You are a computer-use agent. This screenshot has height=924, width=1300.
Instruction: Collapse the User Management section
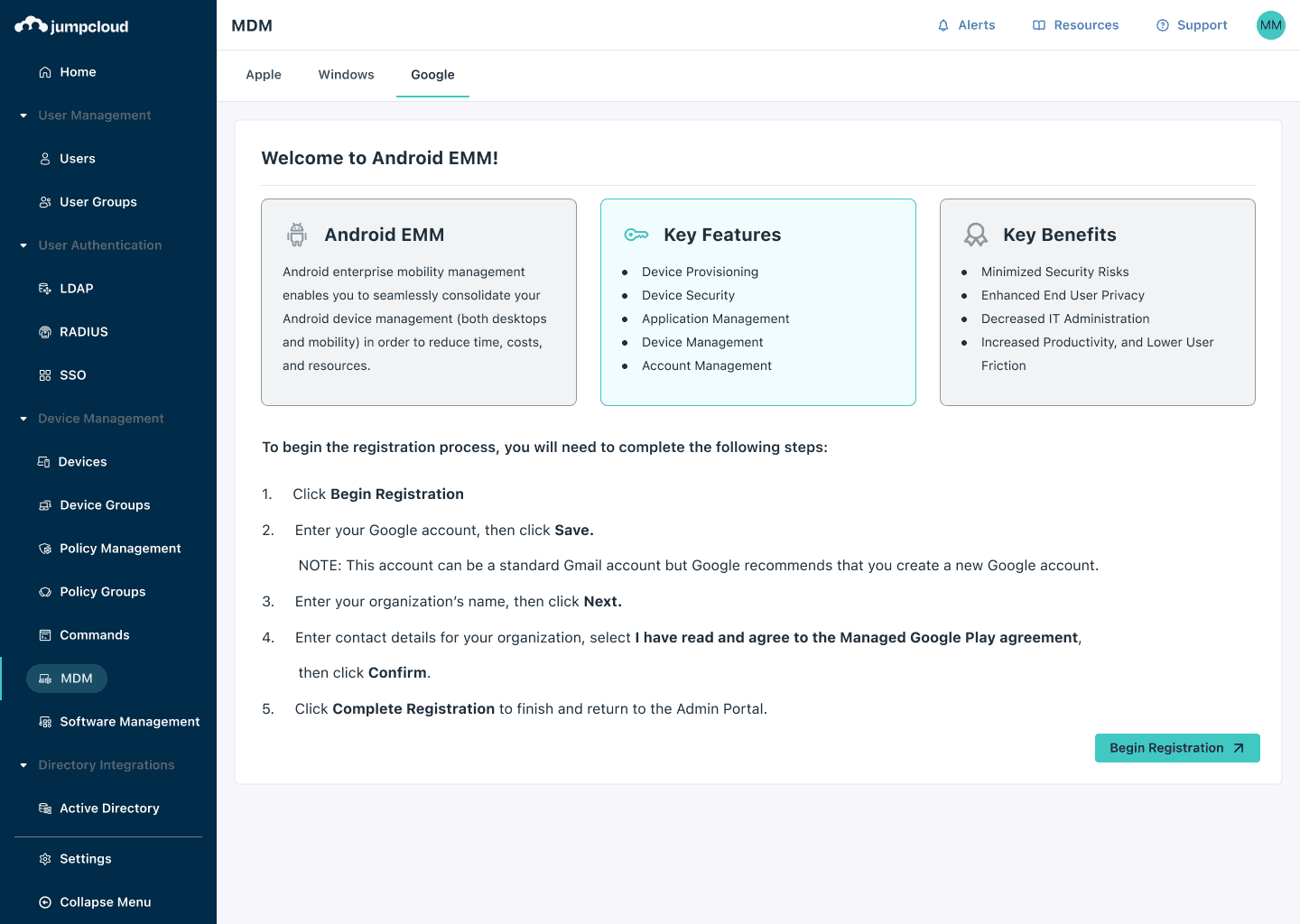[x=23, y=115]
